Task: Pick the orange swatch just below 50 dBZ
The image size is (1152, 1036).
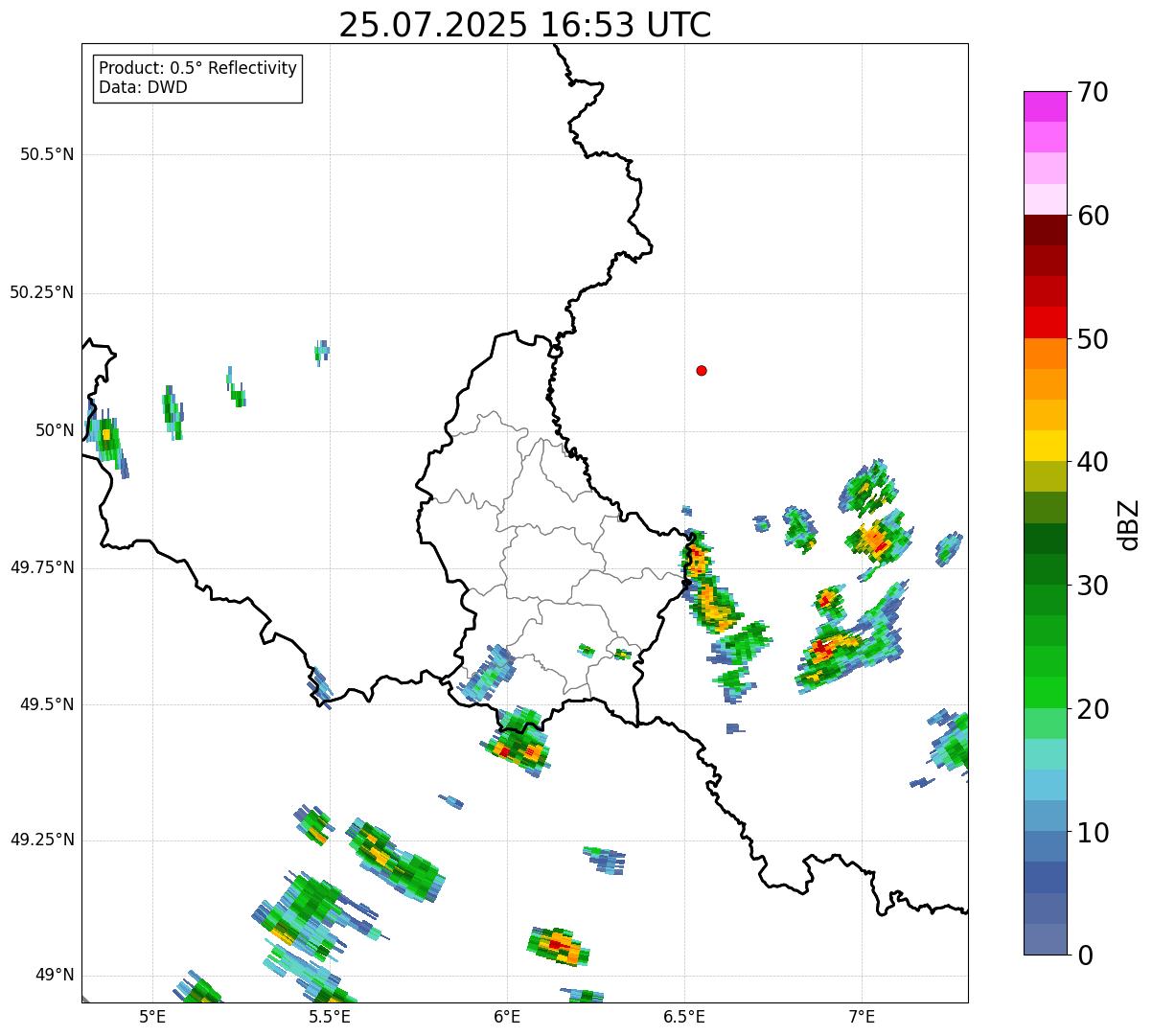Action: [1046, 354]
